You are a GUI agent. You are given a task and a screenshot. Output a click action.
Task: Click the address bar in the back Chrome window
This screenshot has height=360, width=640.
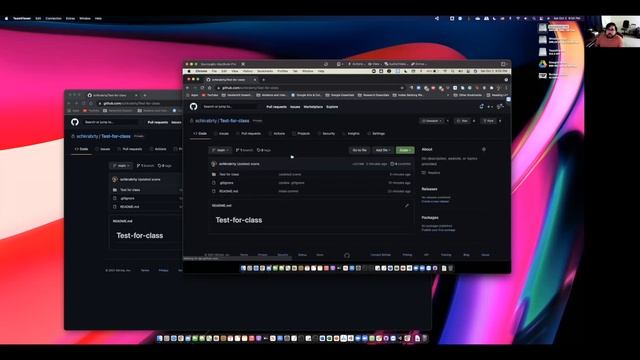pos(139,103)
